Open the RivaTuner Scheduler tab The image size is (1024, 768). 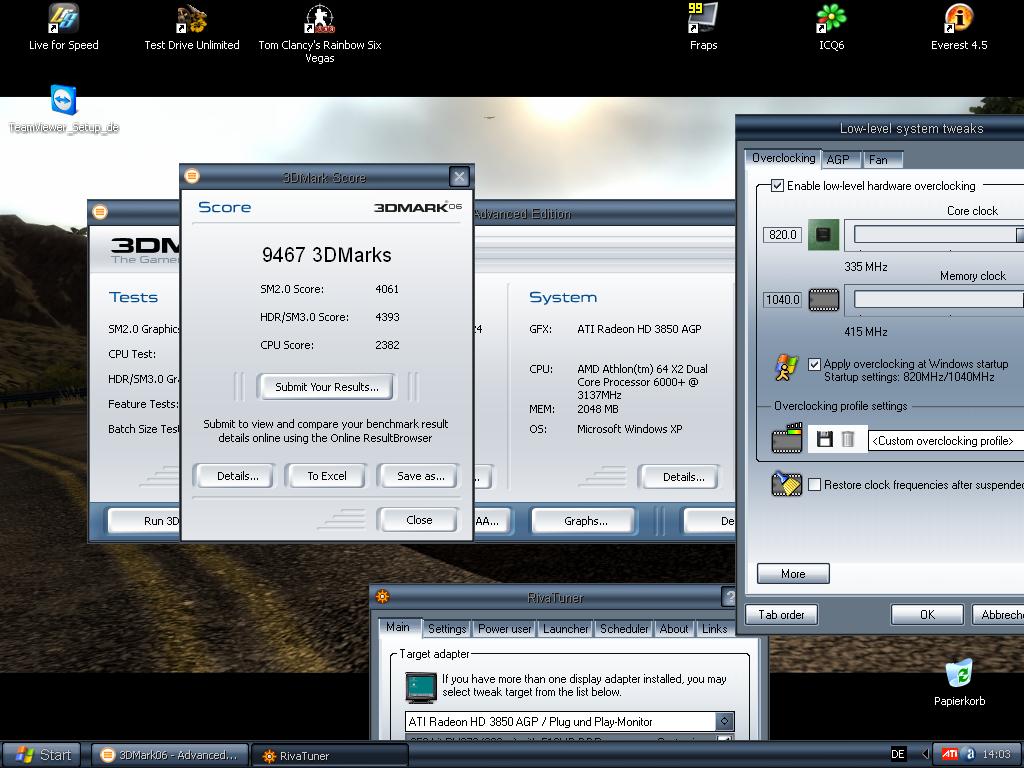(x=624, y=628)
